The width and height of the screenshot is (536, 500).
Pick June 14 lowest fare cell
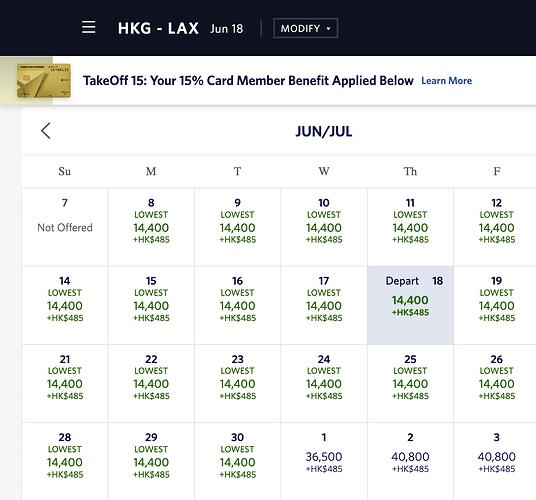click(x=65, y=305)
